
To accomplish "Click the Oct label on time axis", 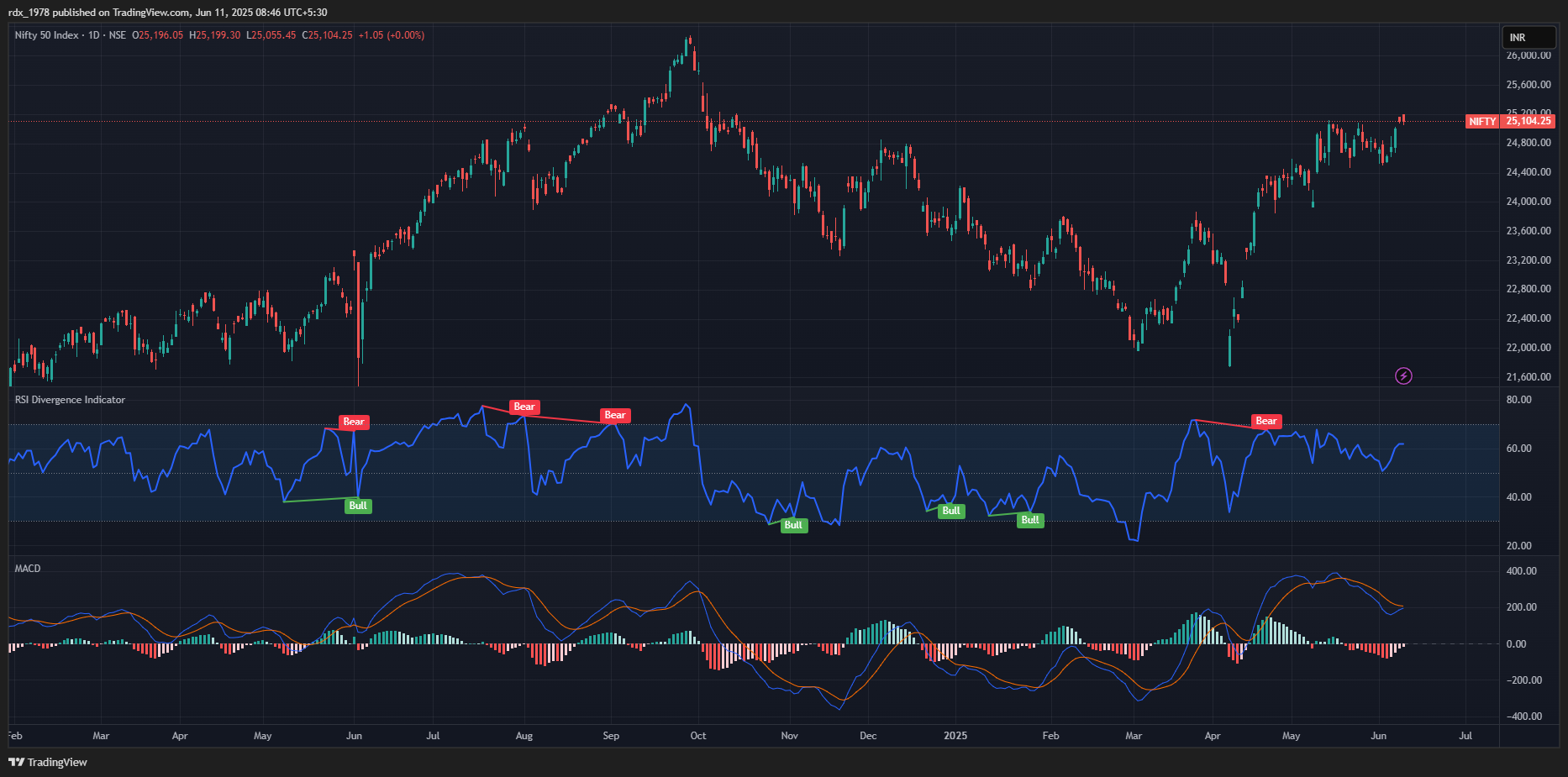I will click(x=698, y=736).
